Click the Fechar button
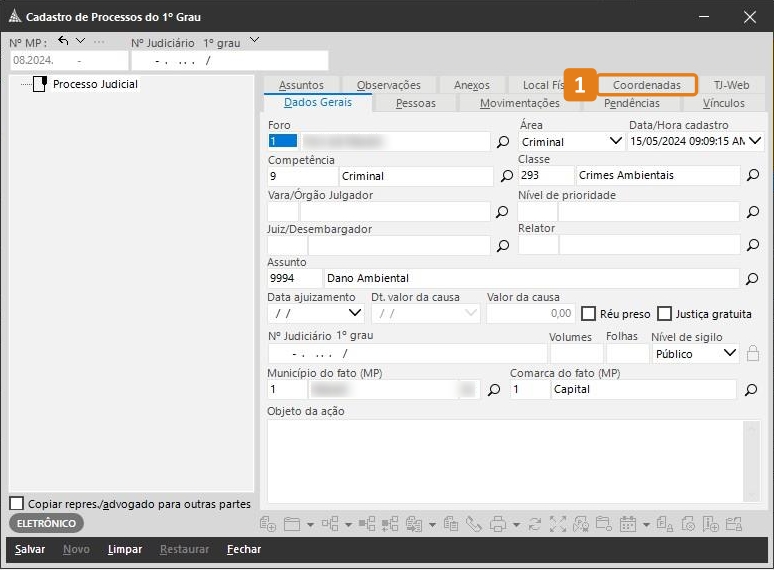 pos(244,549)
